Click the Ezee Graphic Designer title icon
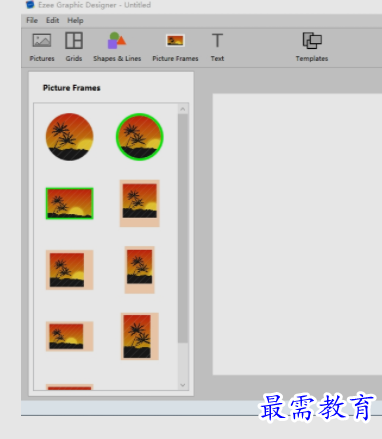 tap(30, 5)
